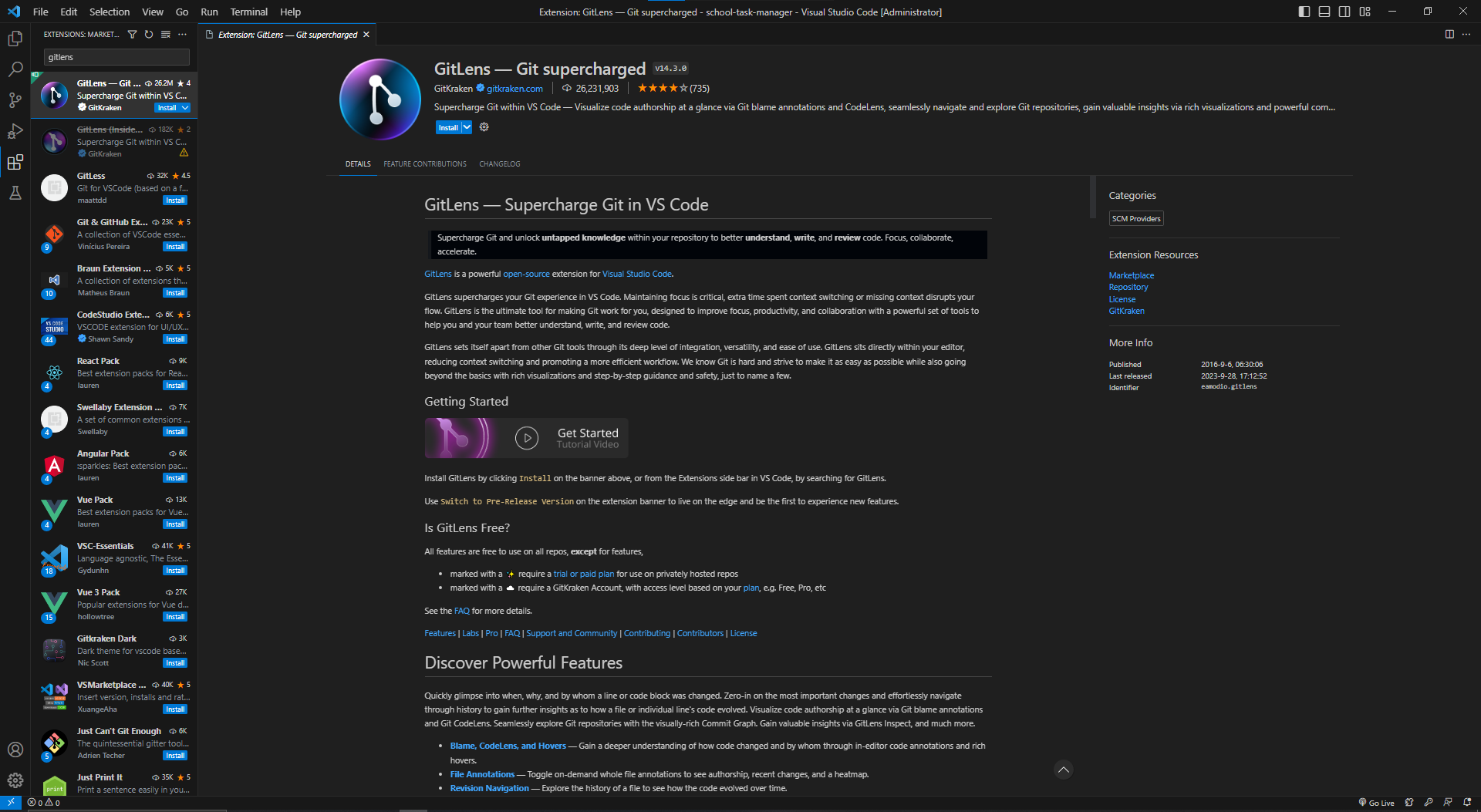Open Run and Debug view
Viewport: 1481px width, 812px height.
pyautogui.click(x=15, y=131)
